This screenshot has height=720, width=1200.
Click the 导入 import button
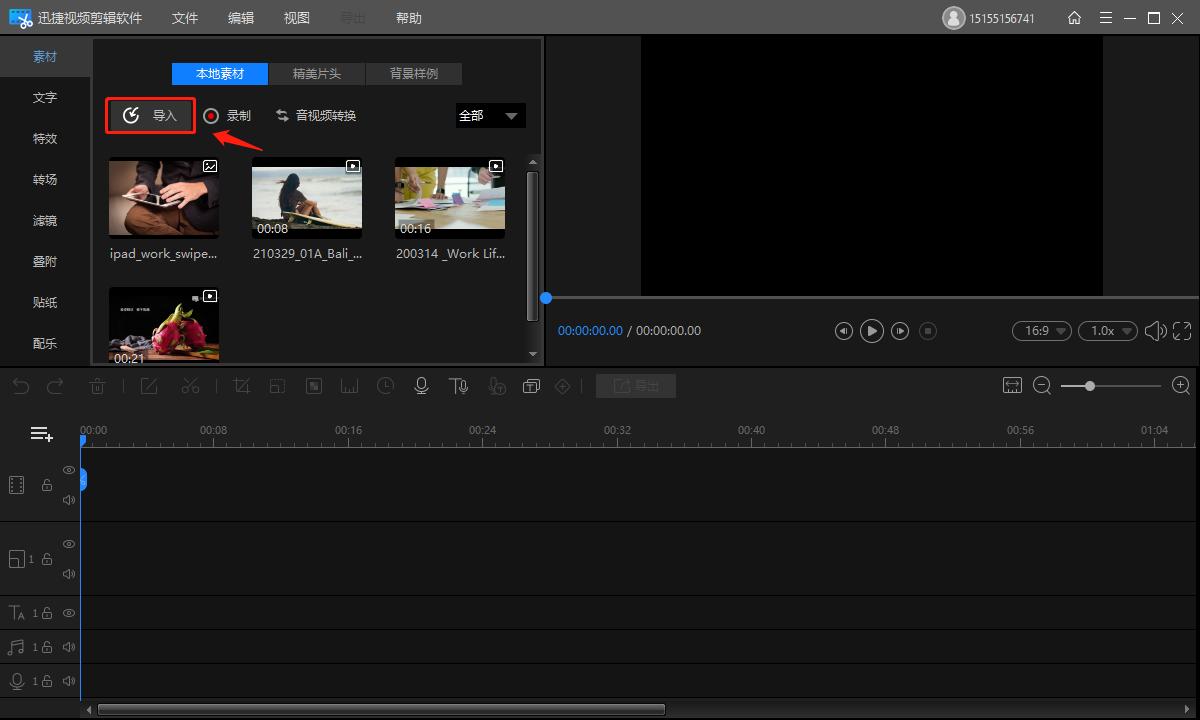click(x=151, y=116)
